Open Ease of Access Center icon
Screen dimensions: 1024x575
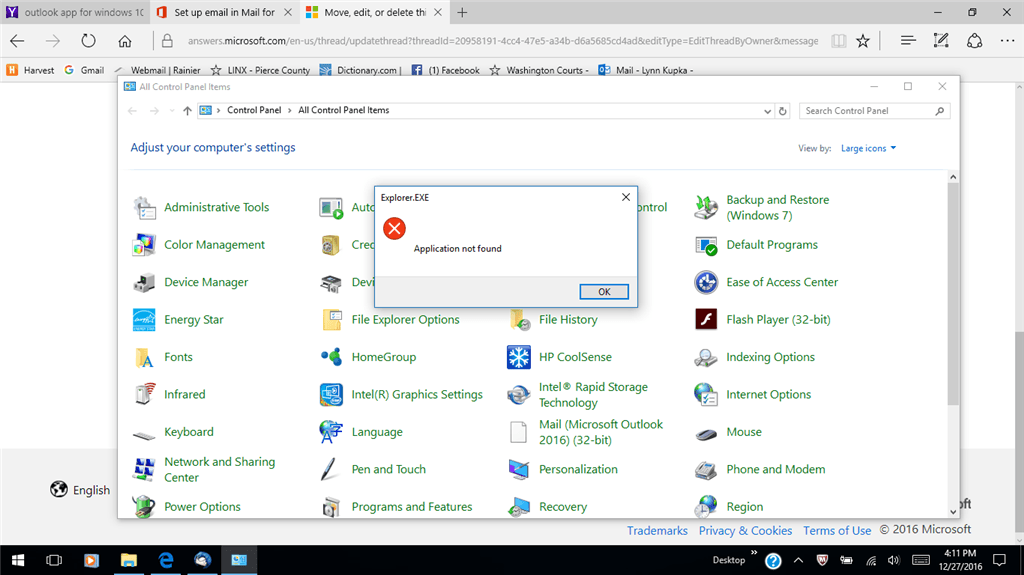point(706,282)
